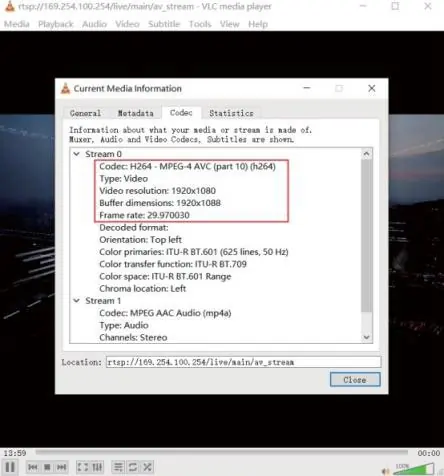Open the Subtitle menu
This screenshot has width=444, height=476.
pyautogui.click(x=164, y=24)
